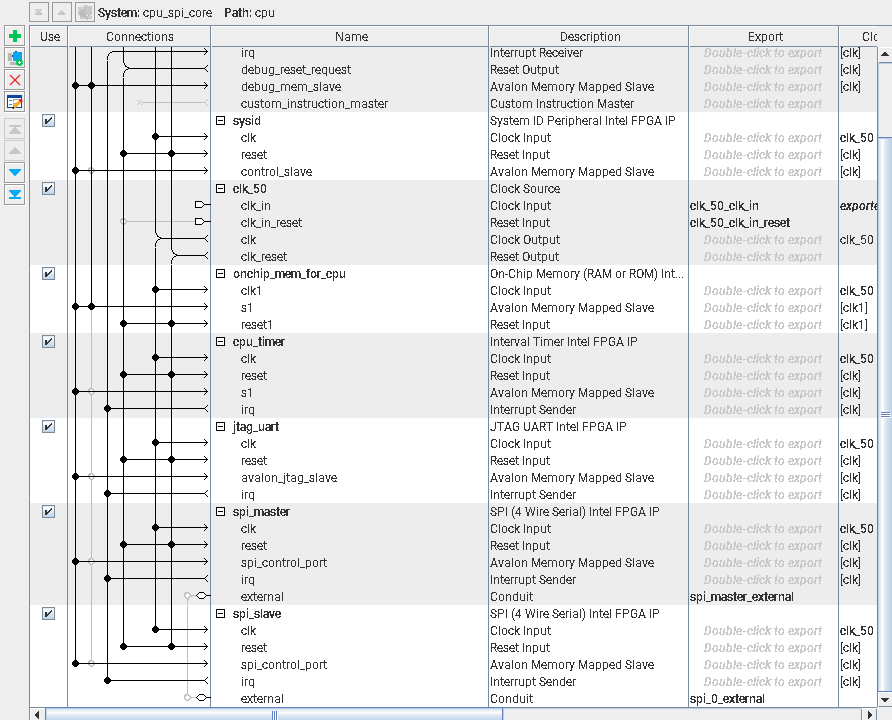This screenshot has height=720, width=892.
Task: Click the Interval Timer Intel FPGA IP description
Action: [x=563, y=342]
